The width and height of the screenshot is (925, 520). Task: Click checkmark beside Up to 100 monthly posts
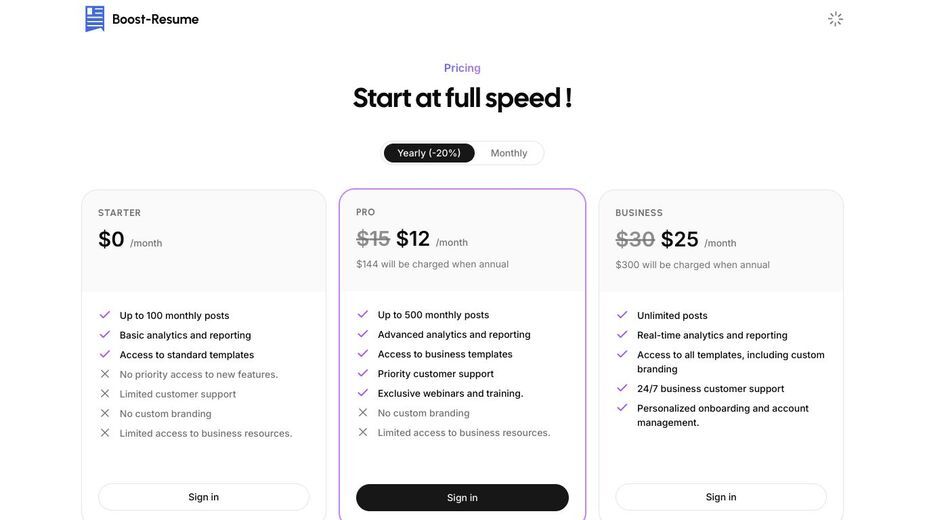[104, 315]
